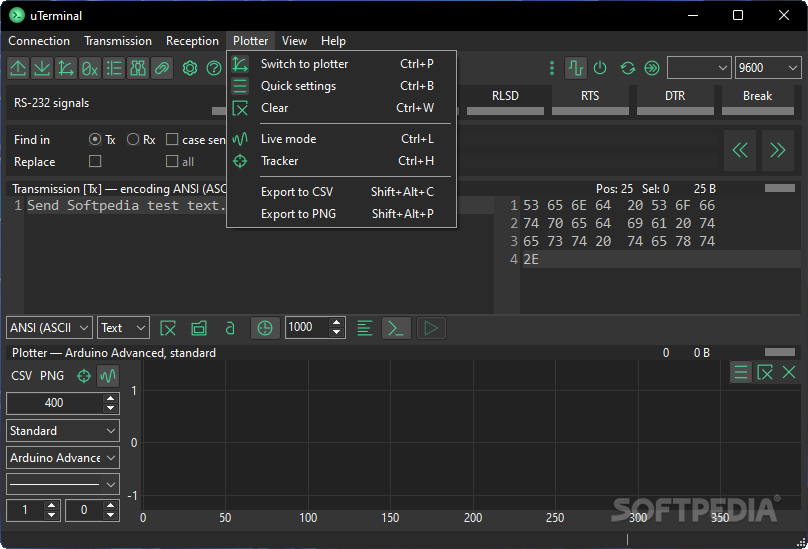
Task: Click the circled fast-forward arrows icon
Action: (652, 68)
